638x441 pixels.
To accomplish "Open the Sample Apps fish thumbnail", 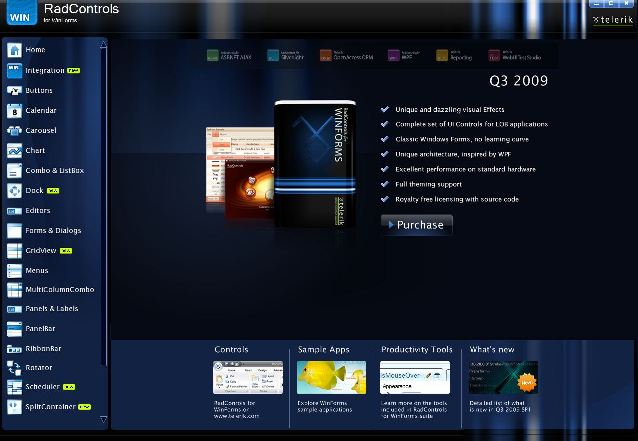I will [331, 377].
